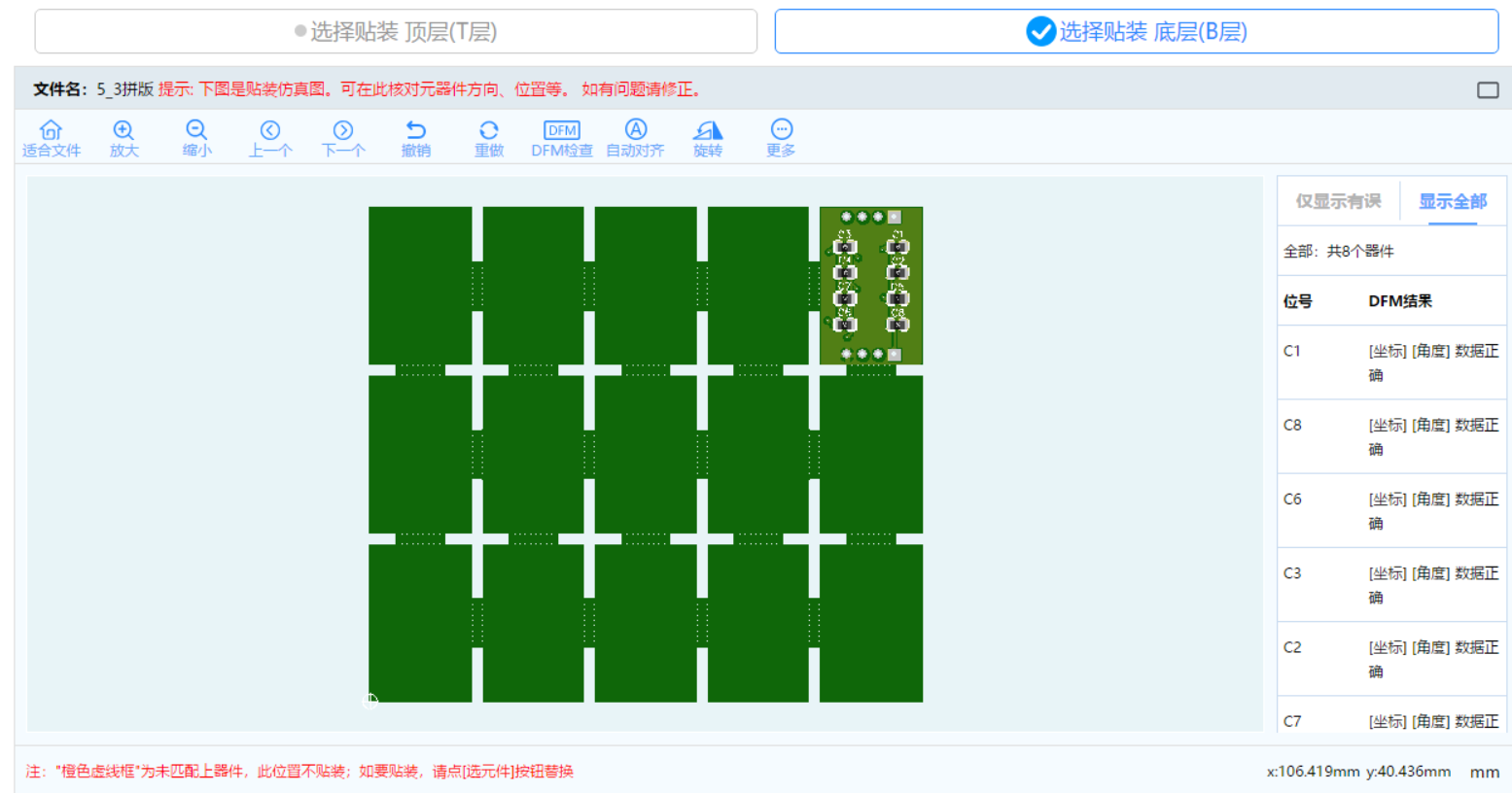
Task: Open the 更多 options
Action: click(x=781, y=138)
